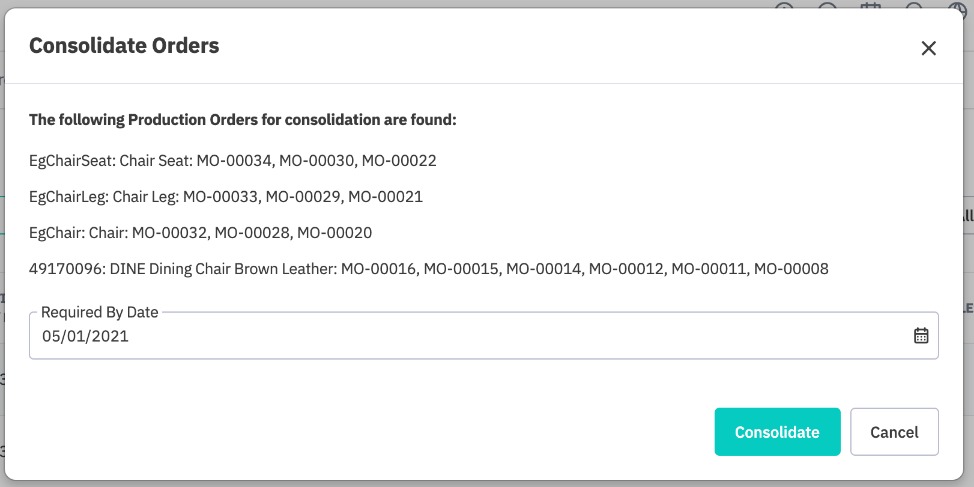Close the Consolidate Orders dialog
This screenshot has width=974, height=487.
coord(928,48)
